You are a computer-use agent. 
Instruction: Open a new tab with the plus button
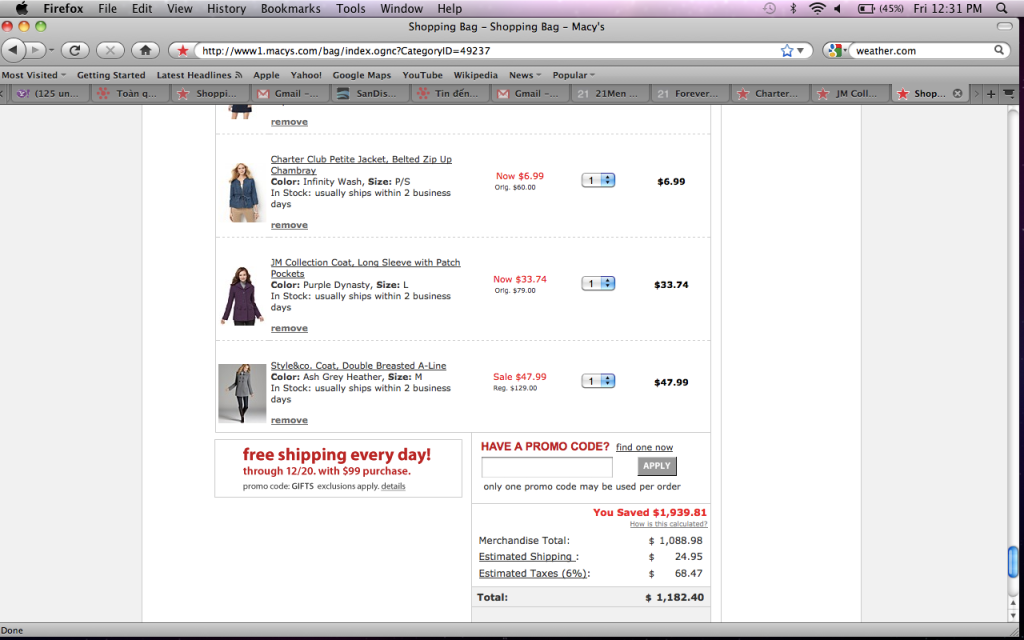(x=991, y=94)
